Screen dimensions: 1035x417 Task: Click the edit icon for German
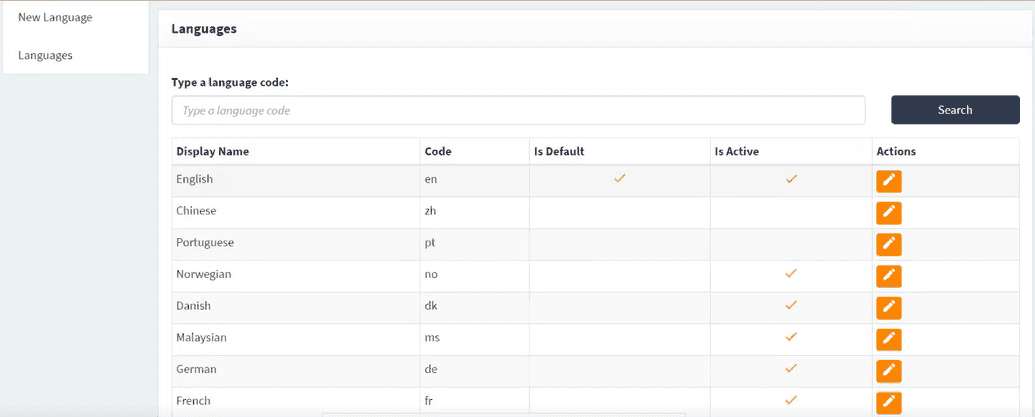pos(888,371)
